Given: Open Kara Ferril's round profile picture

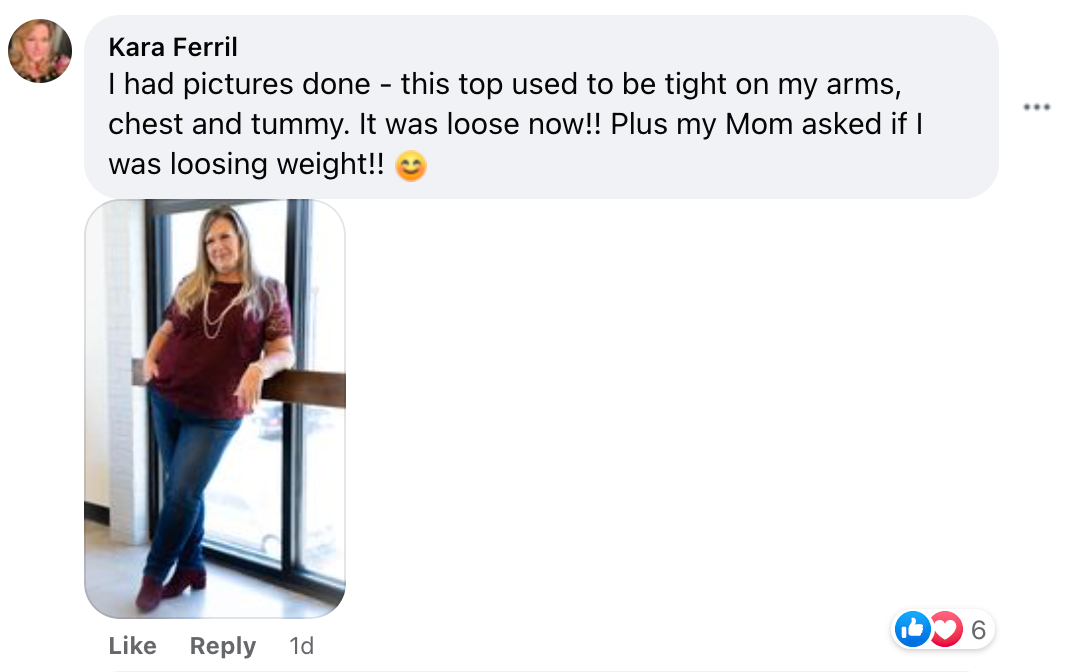Looking at the screenshot, I should [40, 51].
